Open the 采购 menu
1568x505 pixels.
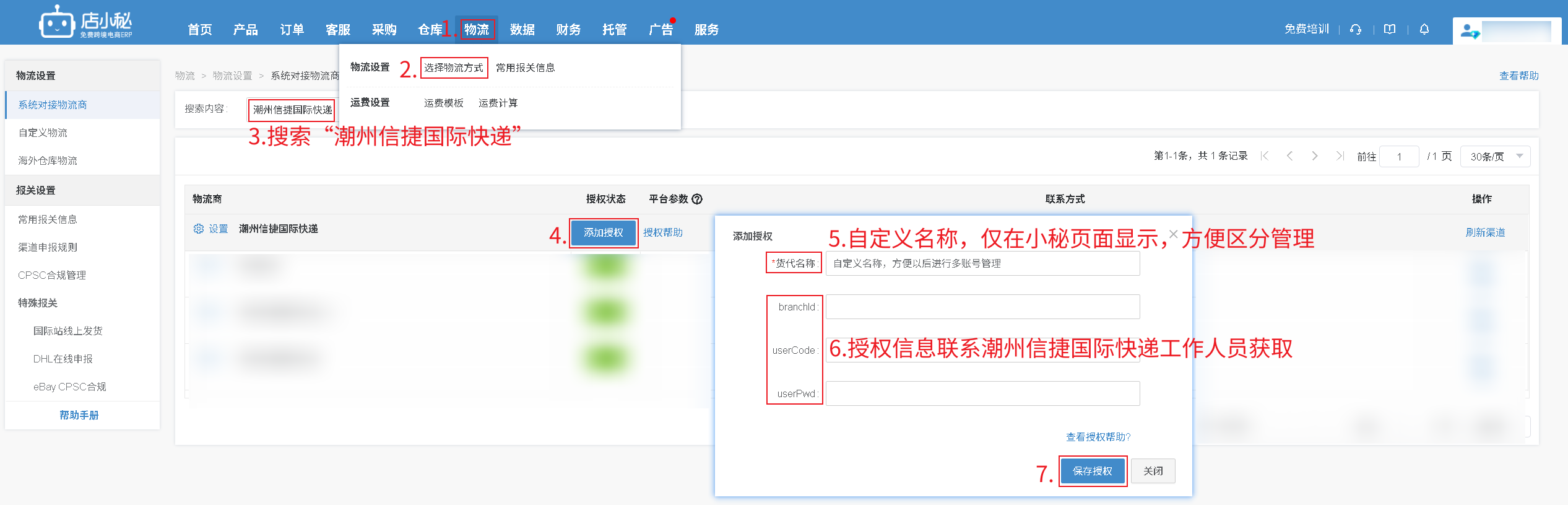pos(384,29)
